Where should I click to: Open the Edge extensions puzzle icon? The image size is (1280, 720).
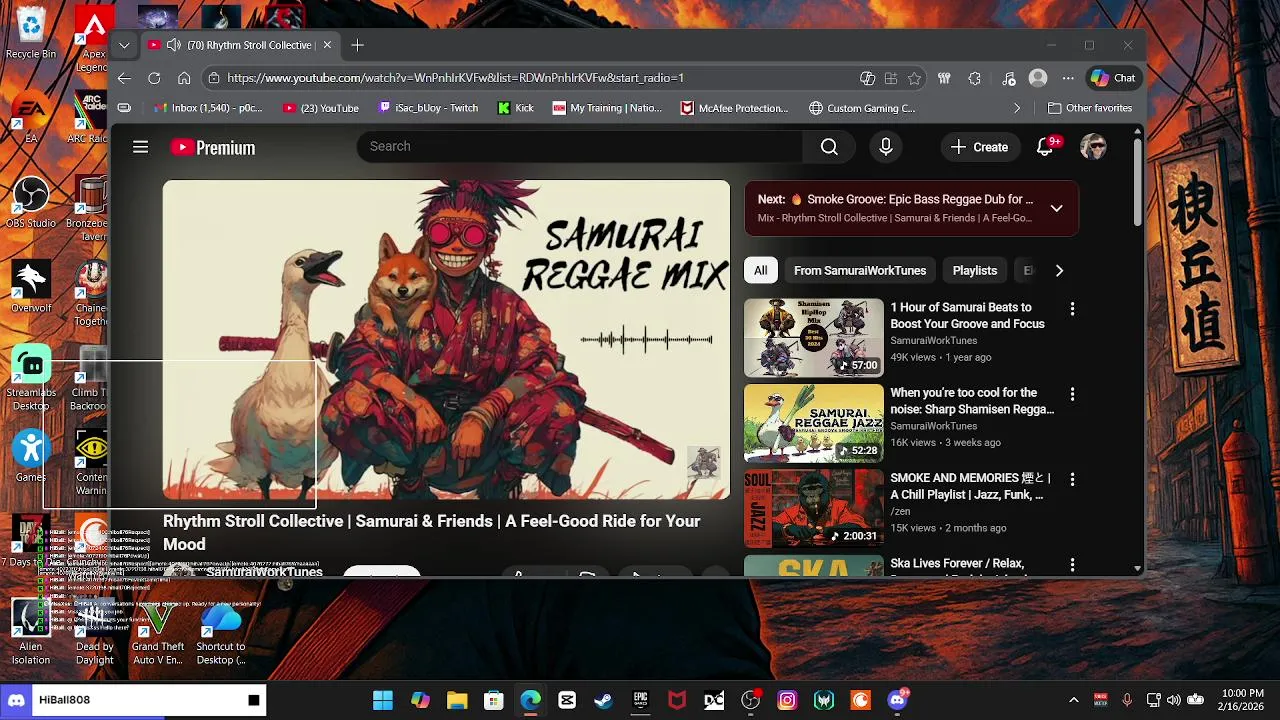[975, 78]
